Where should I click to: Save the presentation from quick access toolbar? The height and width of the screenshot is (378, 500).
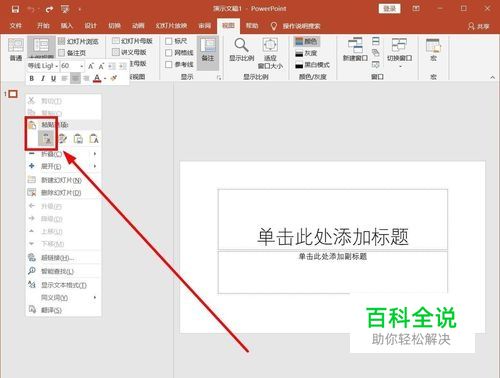pyautogui.click(x=15, y=9)
